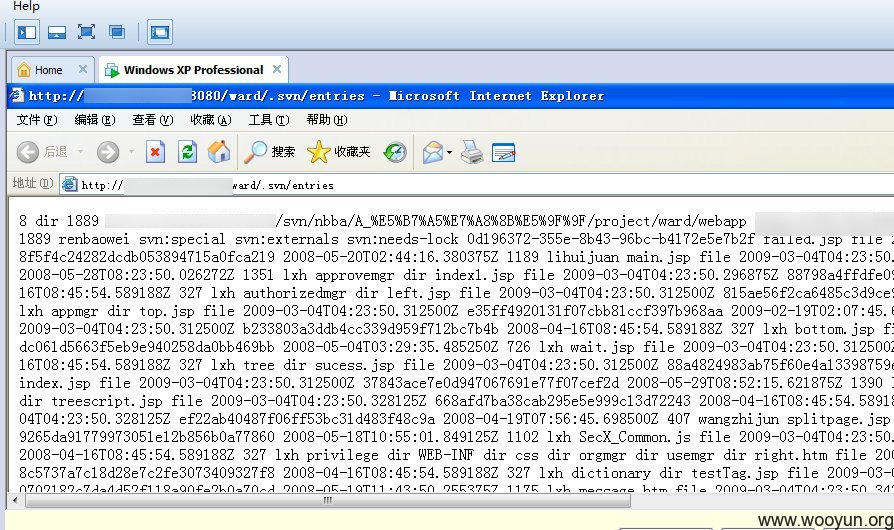Select the Windows XP Professional tab

[193, 70]
